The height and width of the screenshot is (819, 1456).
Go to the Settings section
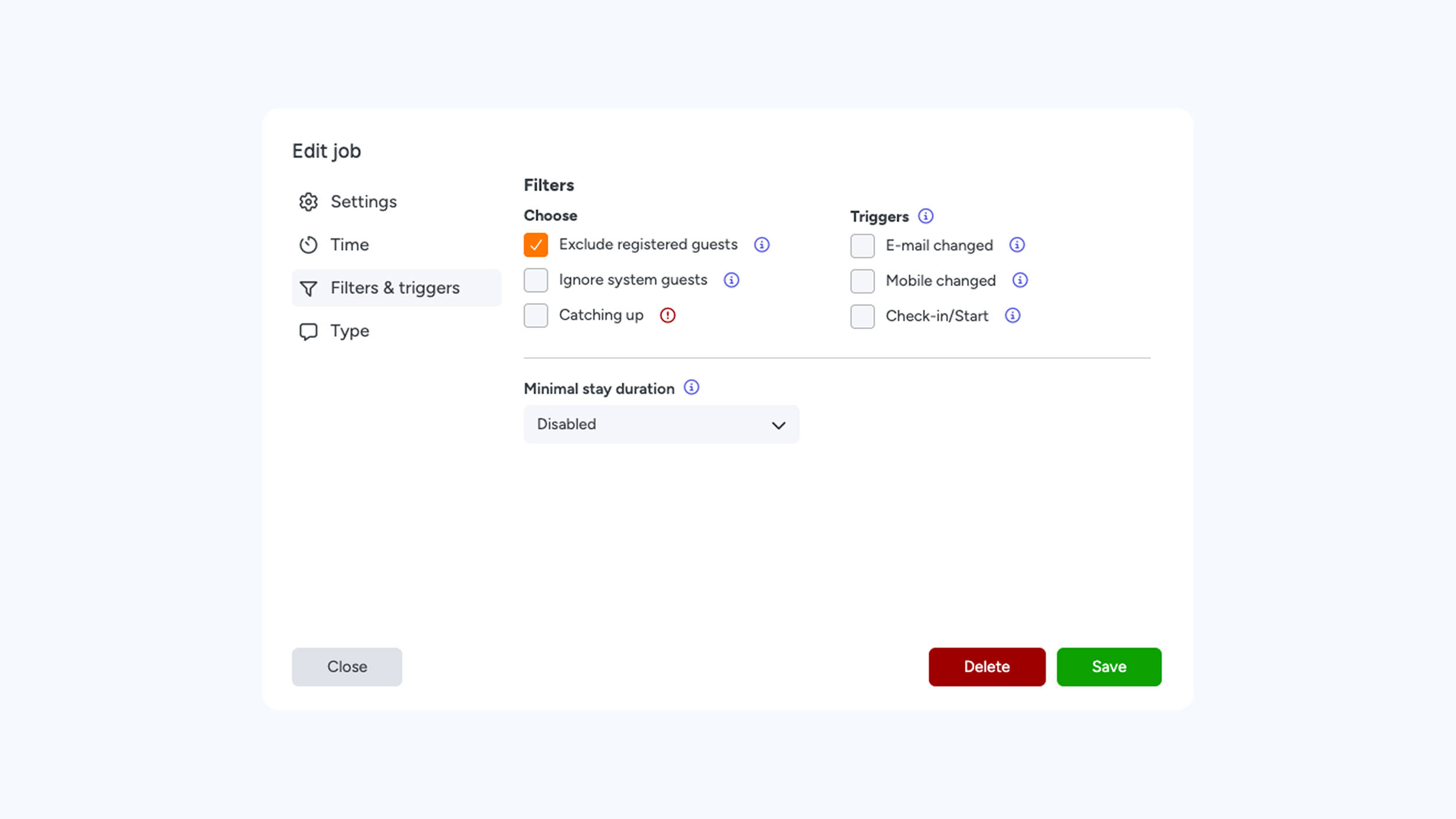coord(396,202)
